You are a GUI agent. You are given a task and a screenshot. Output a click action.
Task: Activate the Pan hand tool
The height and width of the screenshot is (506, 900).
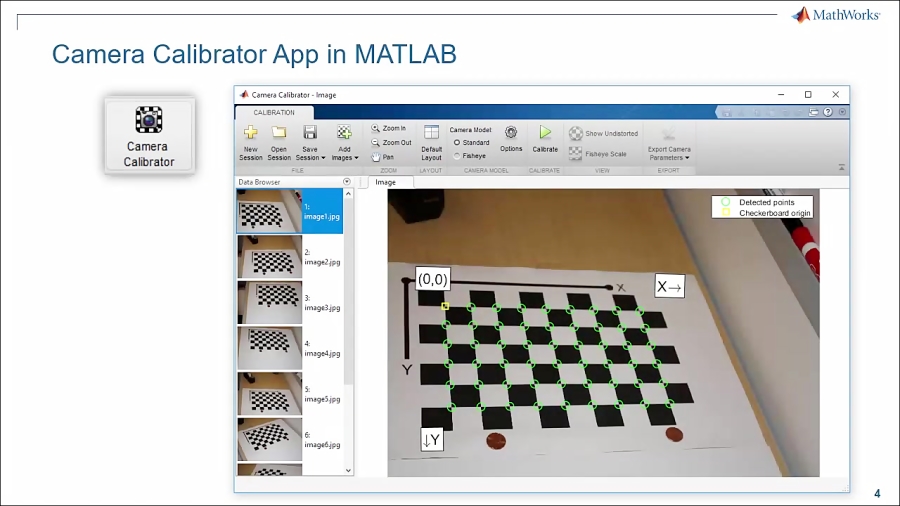382,157
